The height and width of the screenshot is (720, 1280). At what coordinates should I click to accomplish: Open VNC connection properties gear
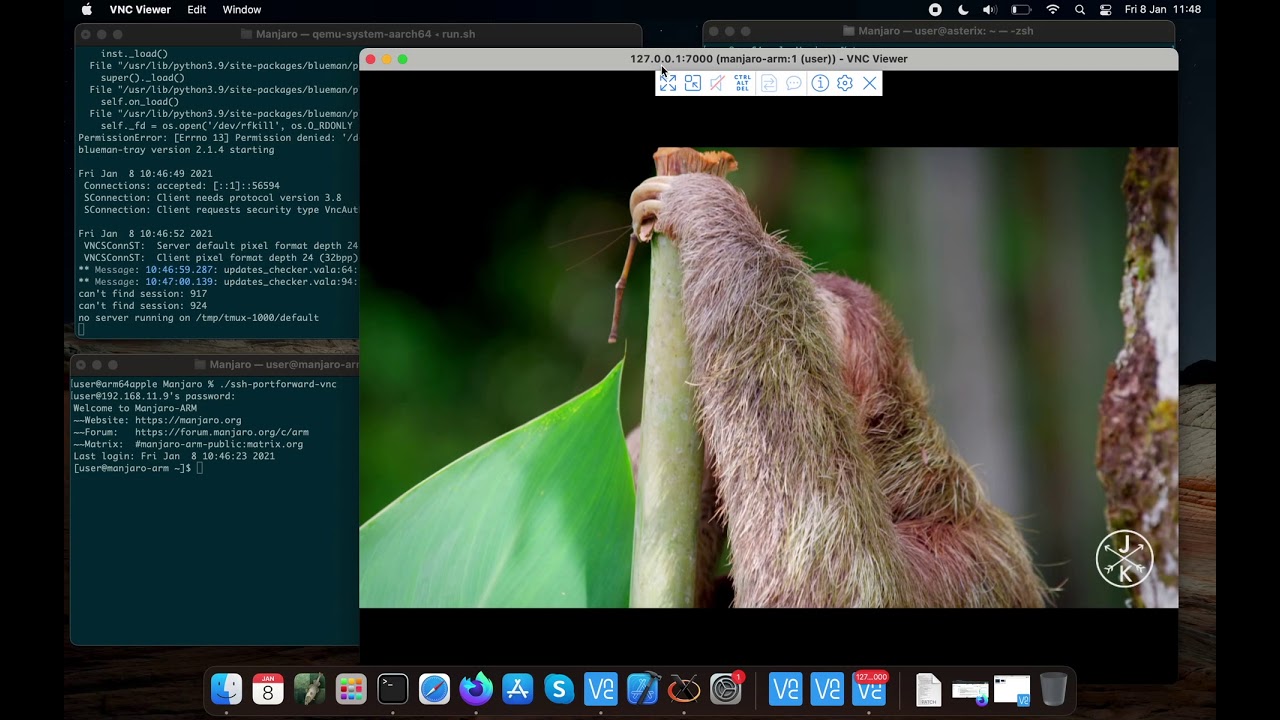845,84
